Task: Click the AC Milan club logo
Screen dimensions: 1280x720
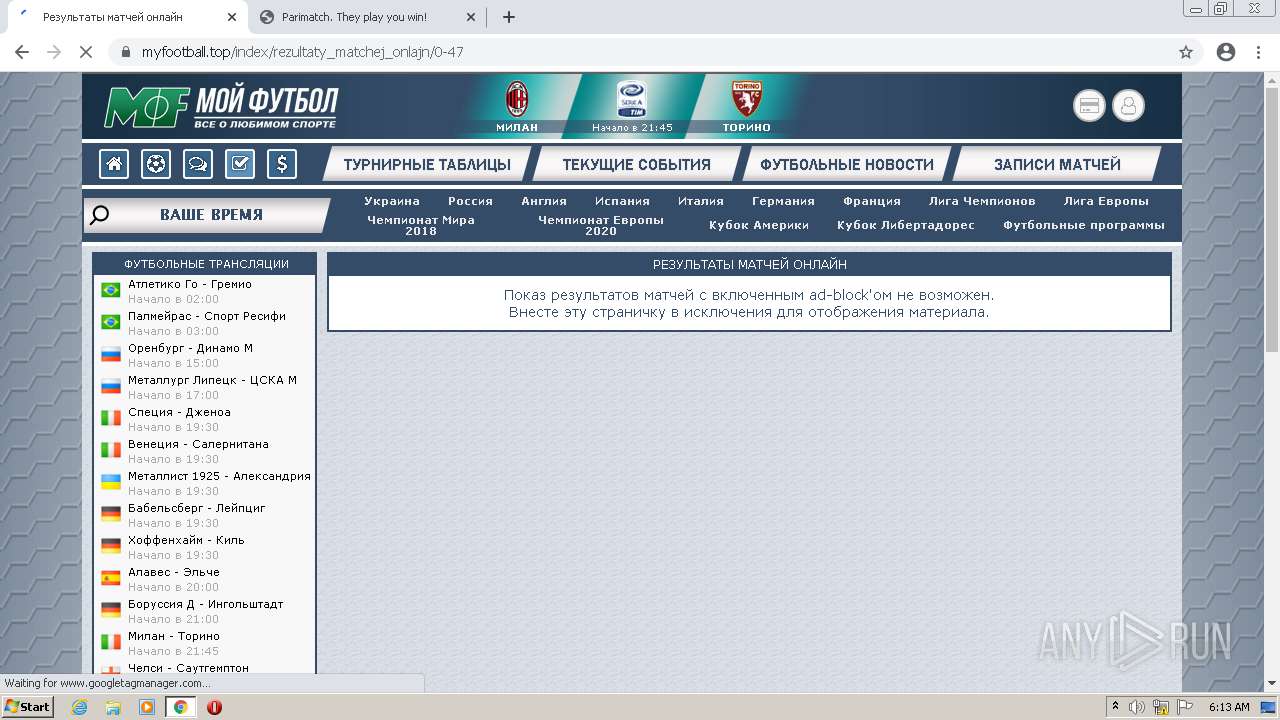Action: [x=517, y=100]
